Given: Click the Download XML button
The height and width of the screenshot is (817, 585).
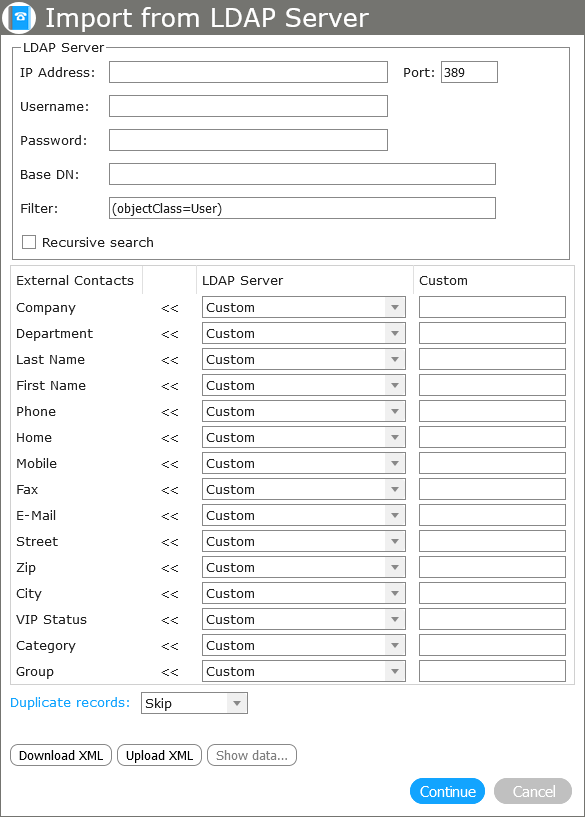Looking at the screenshot, I should [61, 756].
